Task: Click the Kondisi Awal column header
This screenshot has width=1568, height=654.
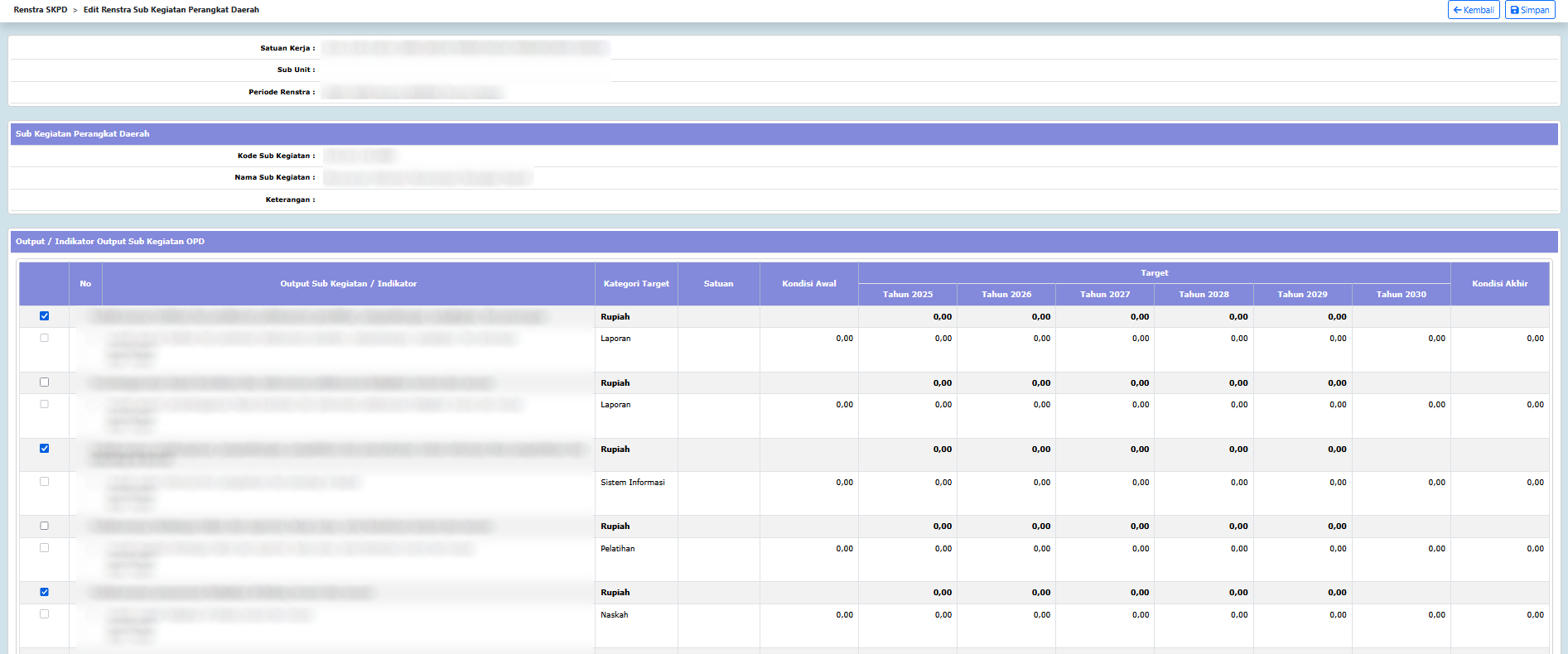Action: pos(809,284)
